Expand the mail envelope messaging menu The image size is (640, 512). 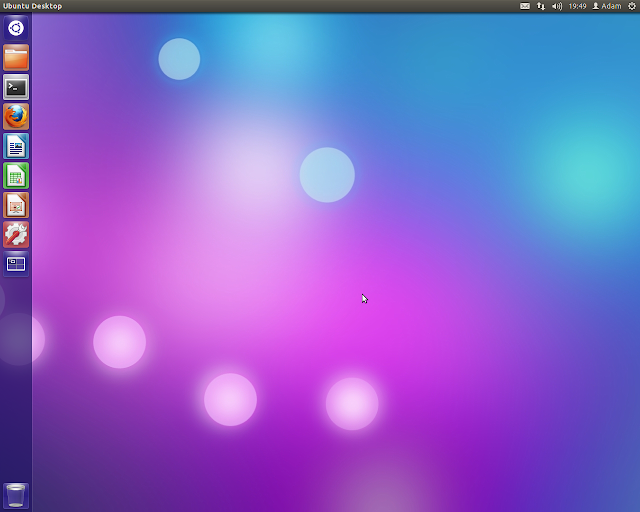coord(525,6)
